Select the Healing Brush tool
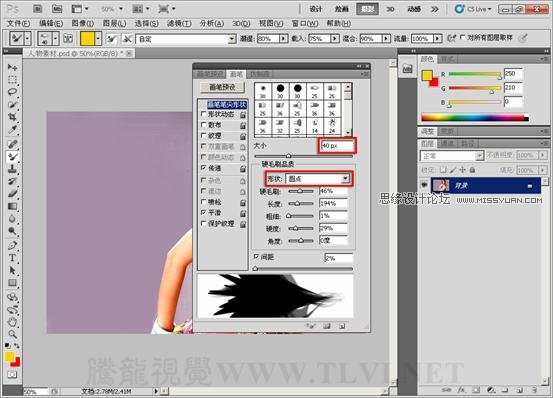Screen dimensions: 553x398 12,144
